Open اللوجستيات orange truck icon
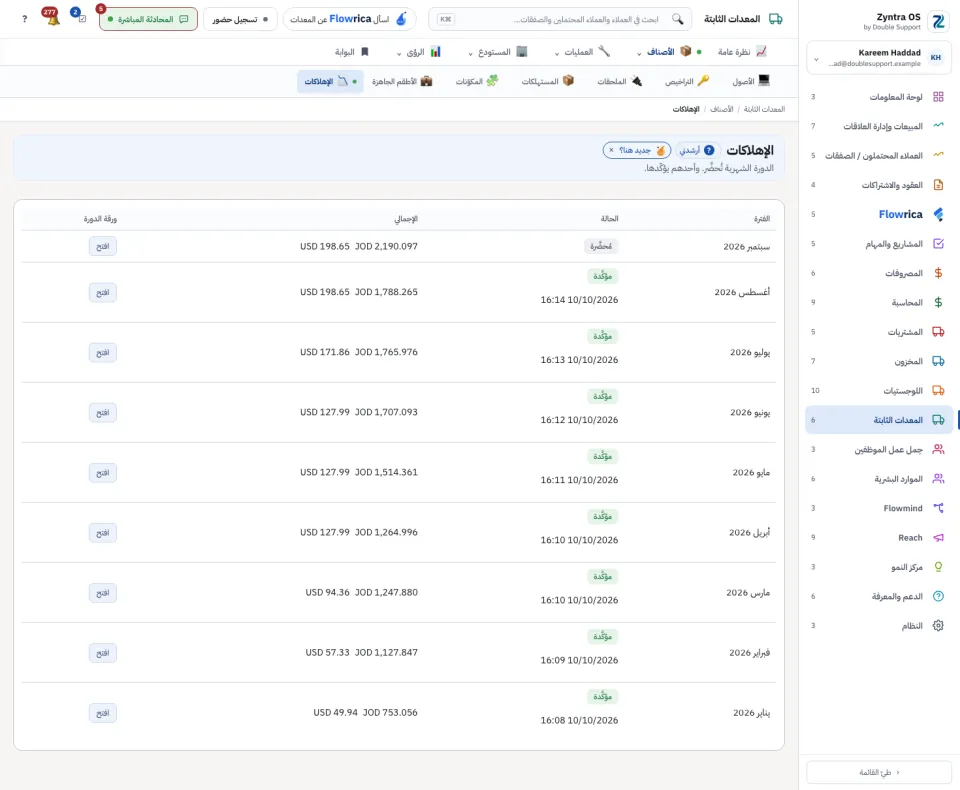The height and width of the screenshot is (790, 960). (x=938, y=391)
